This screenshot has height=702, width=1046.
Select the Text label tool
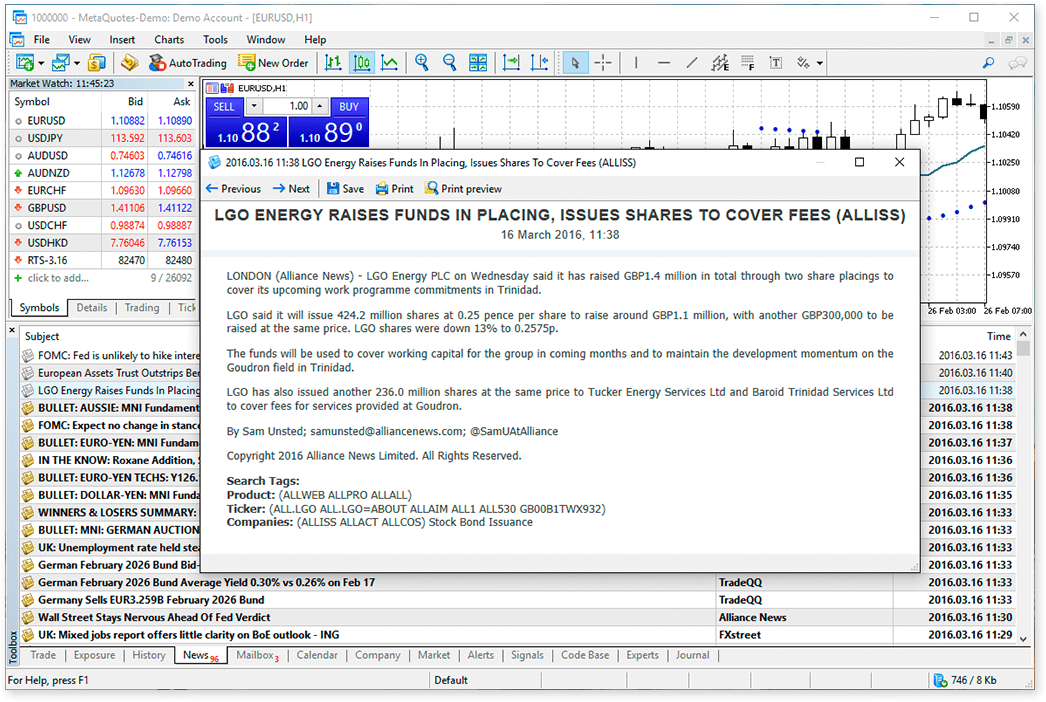click(x=776, y=63)
